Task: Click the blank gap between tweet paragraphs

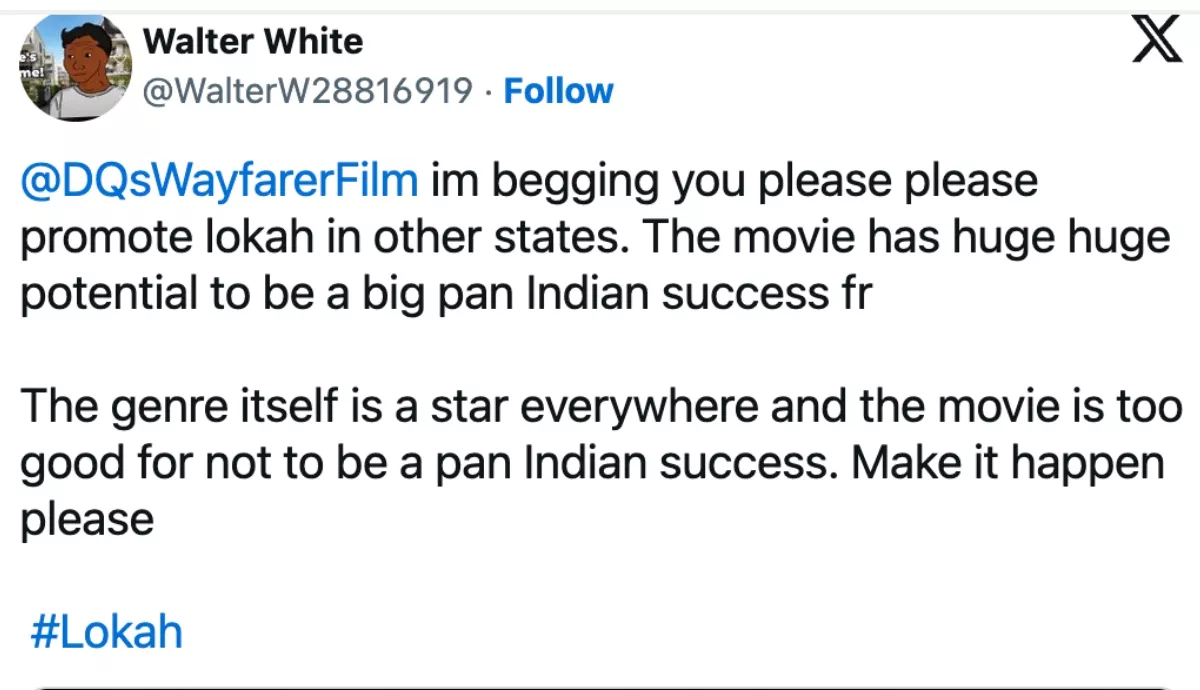Action: [600, 350]
